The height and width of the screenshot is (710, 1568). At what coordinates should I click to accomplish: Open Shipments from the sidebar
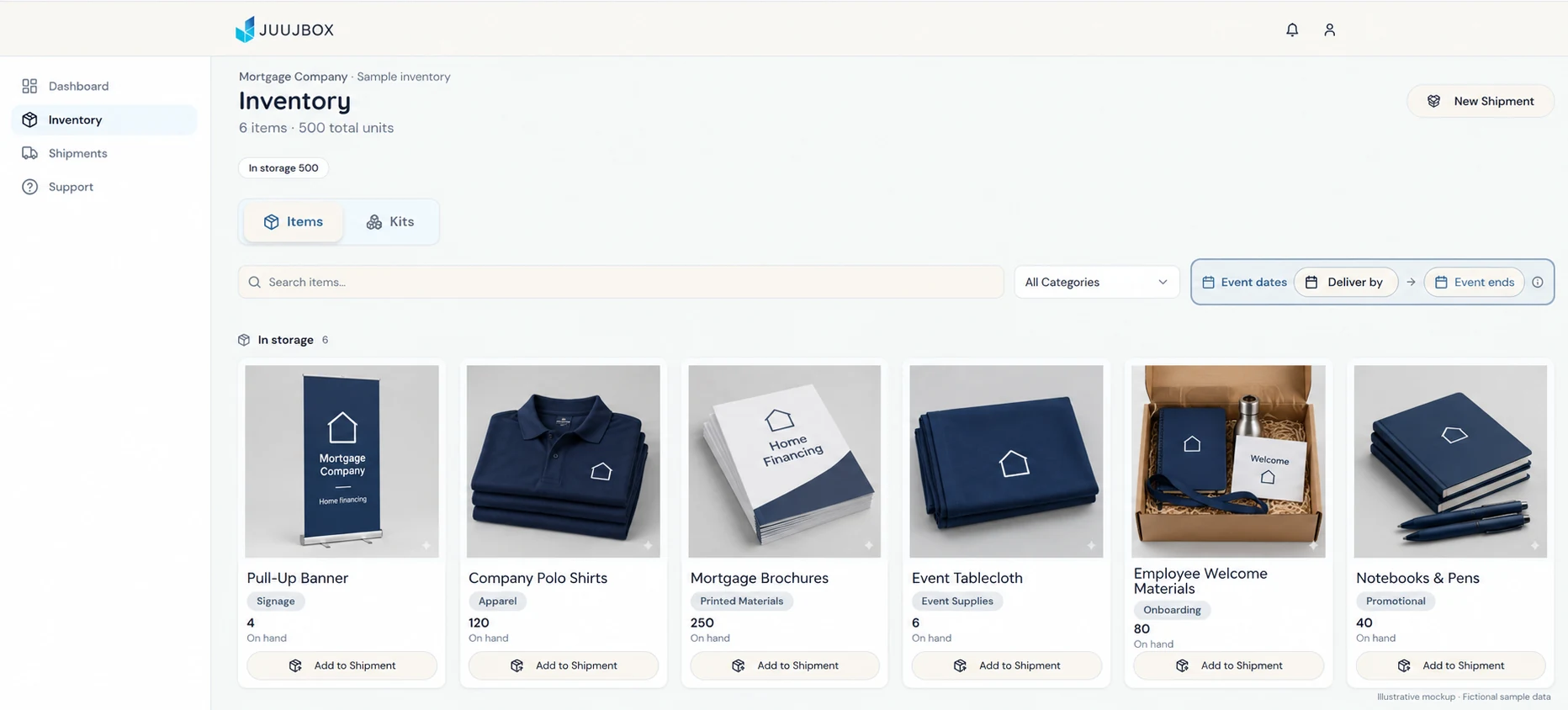tap(104, 153)
